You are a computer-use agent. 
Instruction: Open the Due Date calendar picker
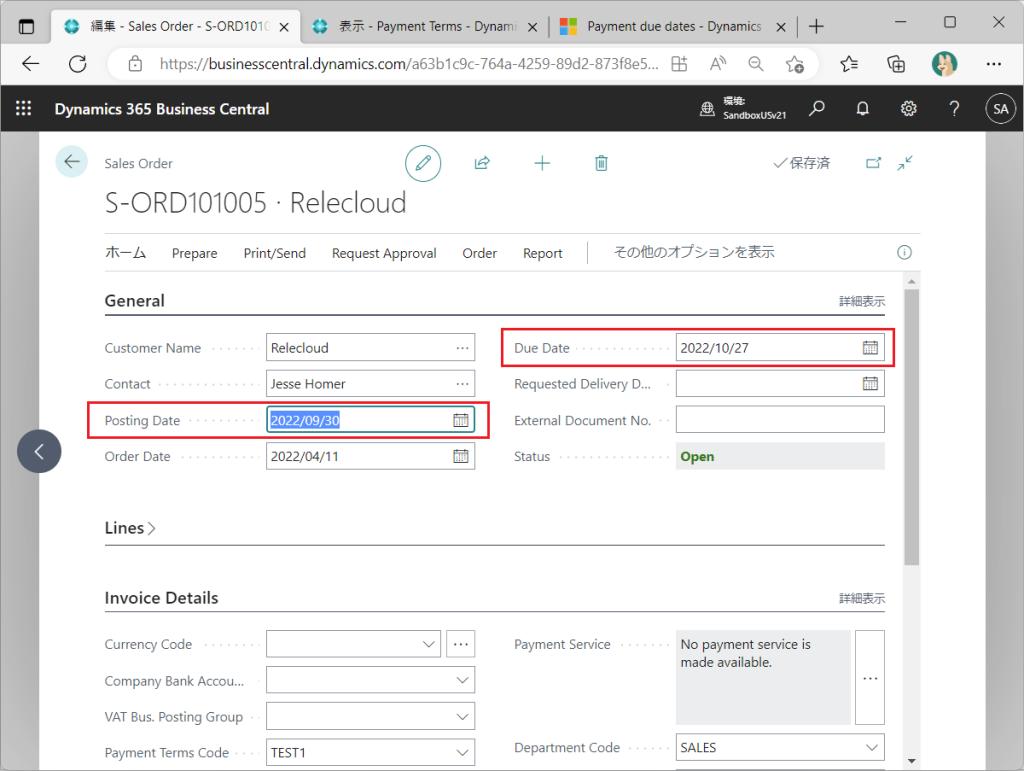pyautogui.click(x=870, y=348)
